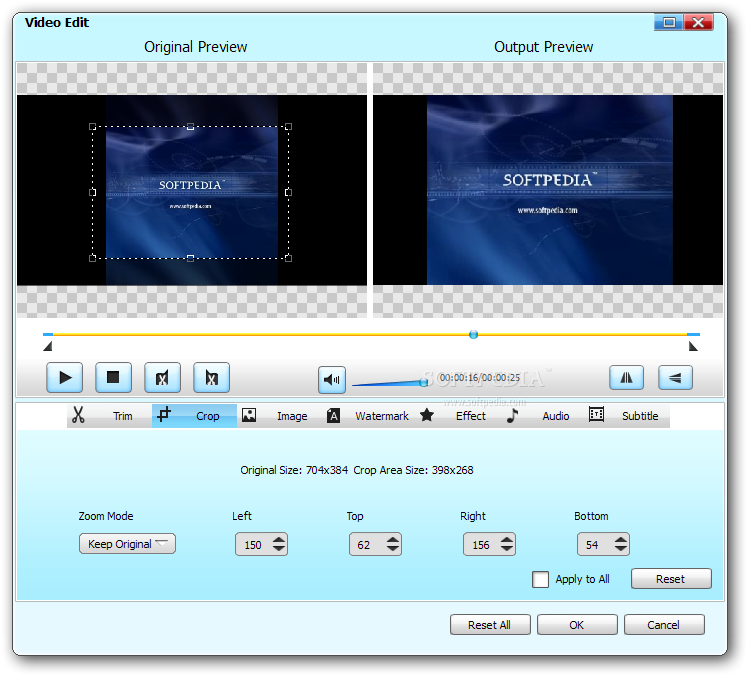Click the crop box bottom-right handle
The height and width of the screenshot is (676, 748).
click(288, 258)
